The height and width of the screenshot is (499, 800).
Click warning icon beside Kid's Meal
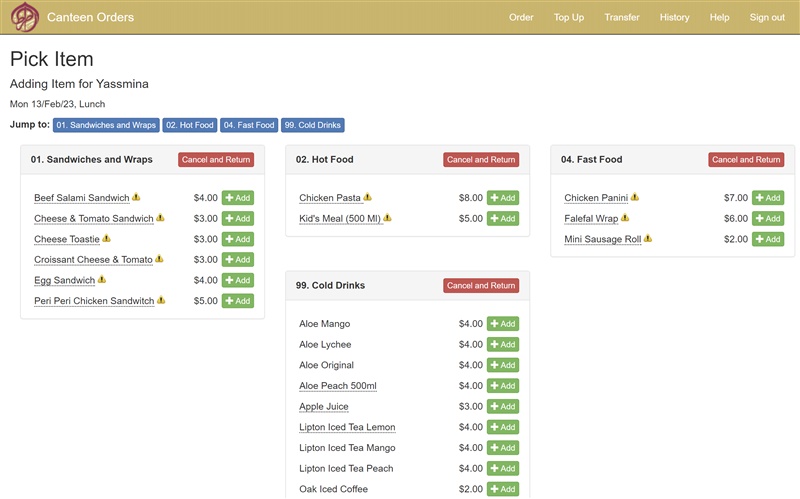pos(387,218)
